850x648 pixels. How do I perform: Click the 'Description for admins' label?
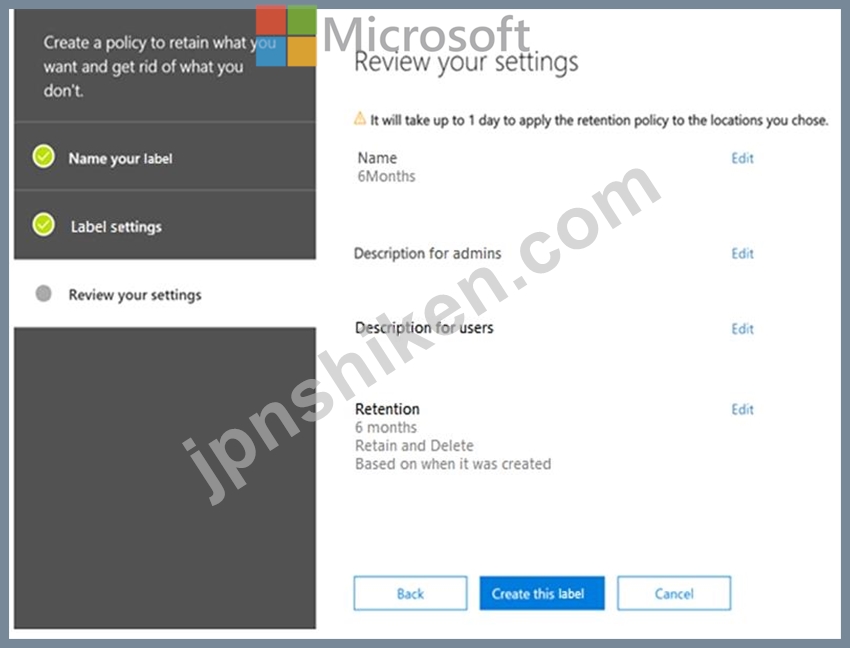pyautogui.click(x=427, y=253)
